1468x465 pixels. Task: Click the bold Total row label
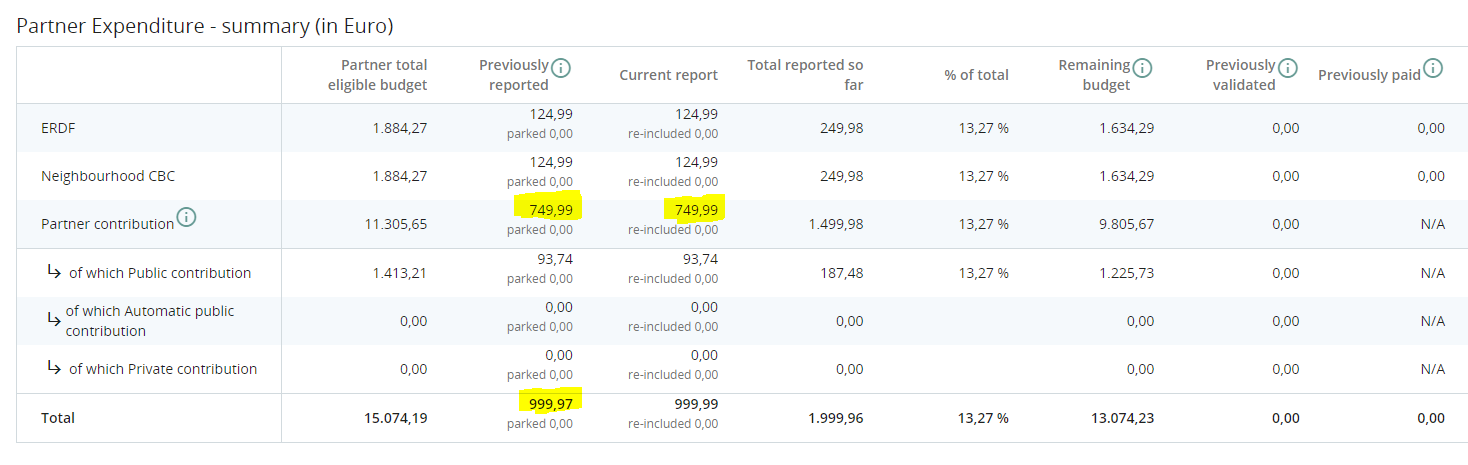coord(58,418)
